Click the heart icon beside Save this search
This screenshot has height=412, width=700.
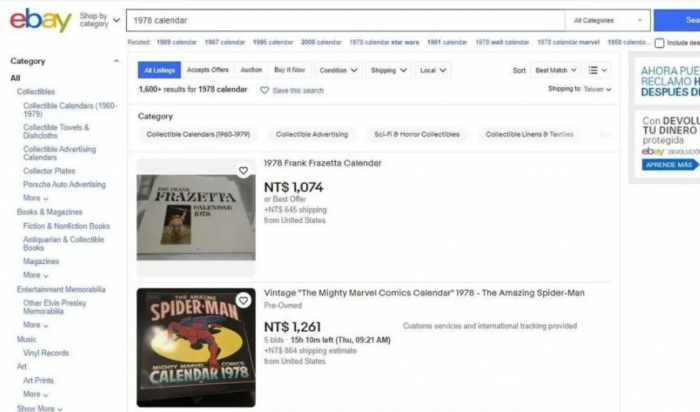(x=264, y=90)
